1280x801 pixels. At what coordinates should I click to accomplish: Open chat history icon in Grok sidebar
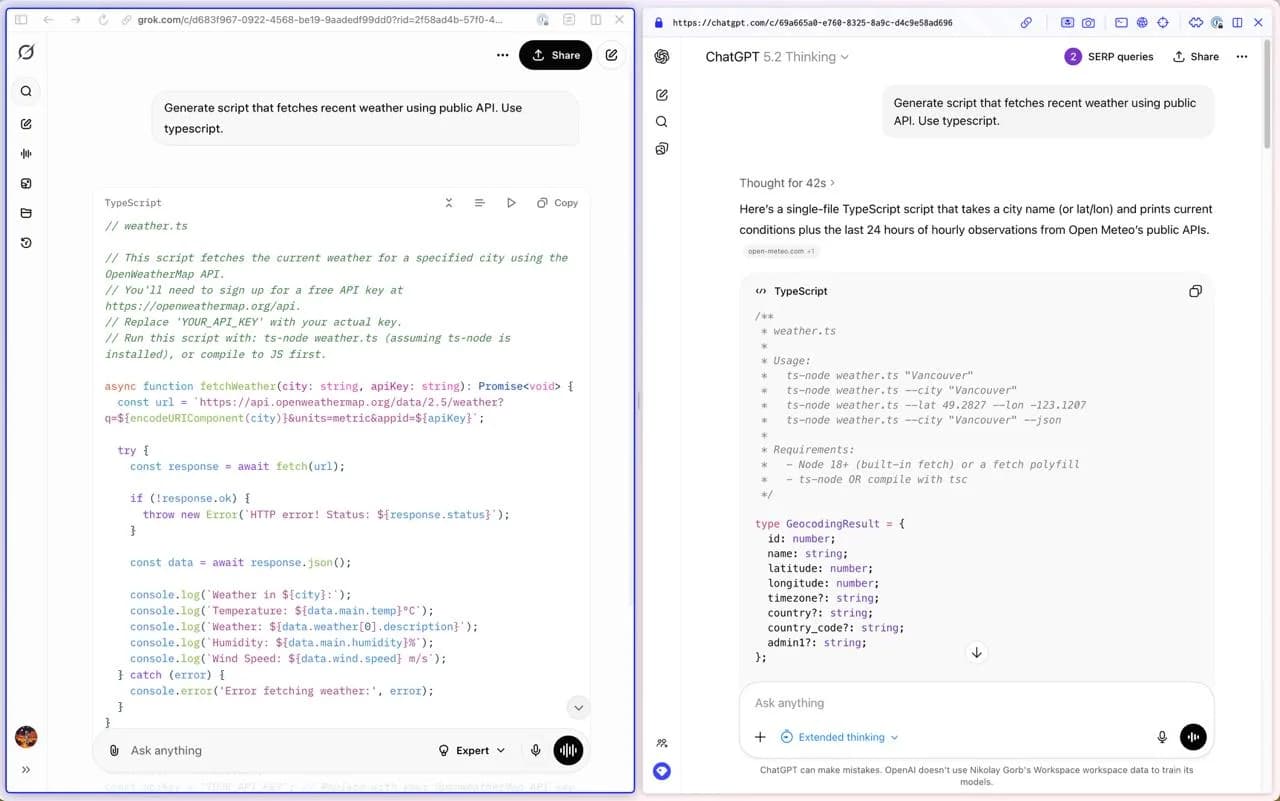25,242
